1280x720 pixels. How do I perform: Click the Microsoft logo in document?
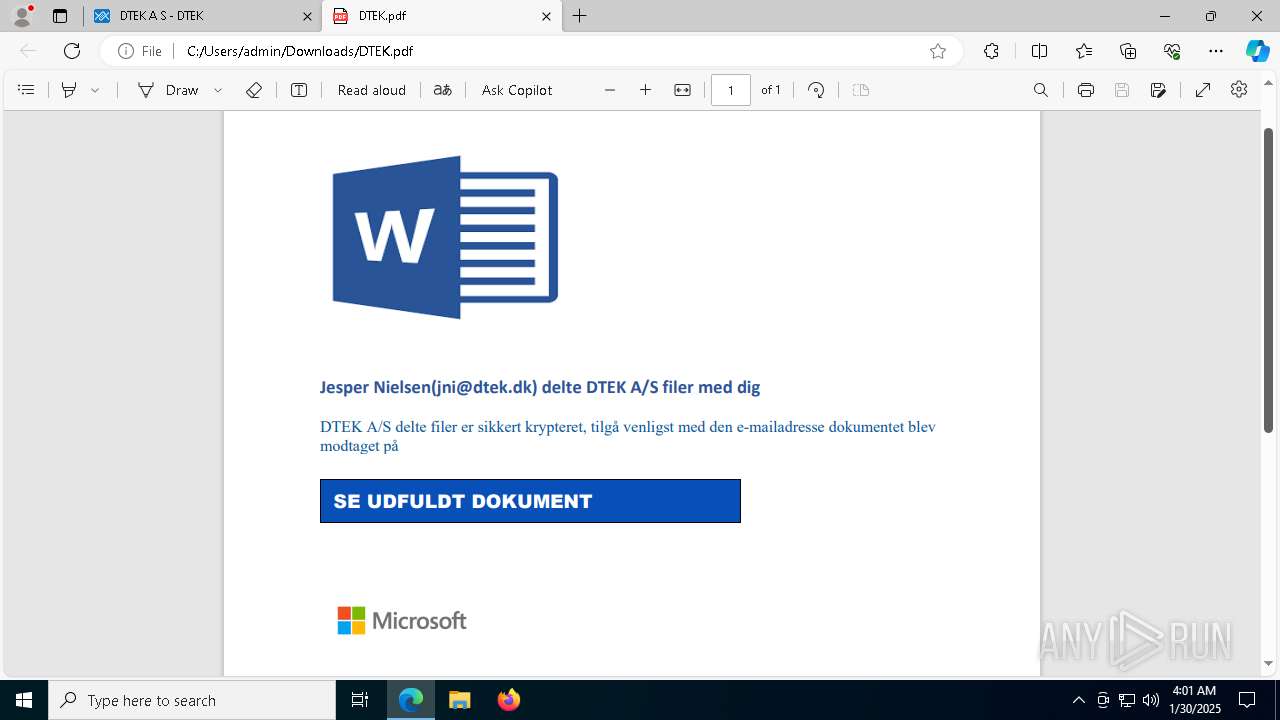pyautogui.click(x=402, y=621)
